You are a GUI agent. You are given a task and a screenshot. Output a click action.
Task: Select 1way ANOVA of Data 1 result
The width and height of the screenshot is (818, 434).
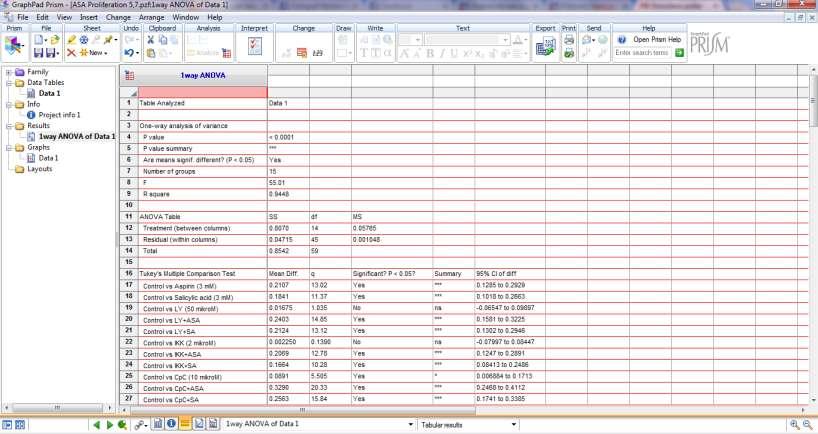[76, 137]
